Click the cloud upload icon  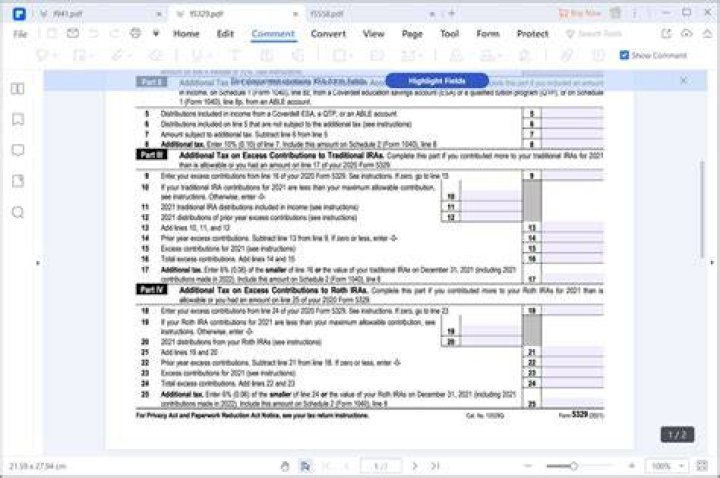click(x=686, y=34)
